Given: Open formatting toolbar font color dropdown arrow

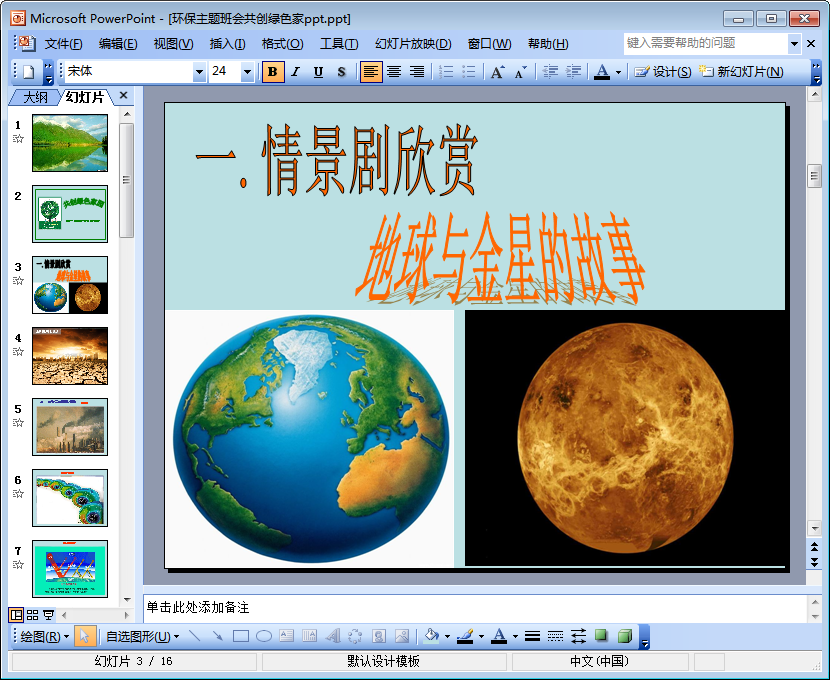Looking at the screenshot, I should 618,72.
